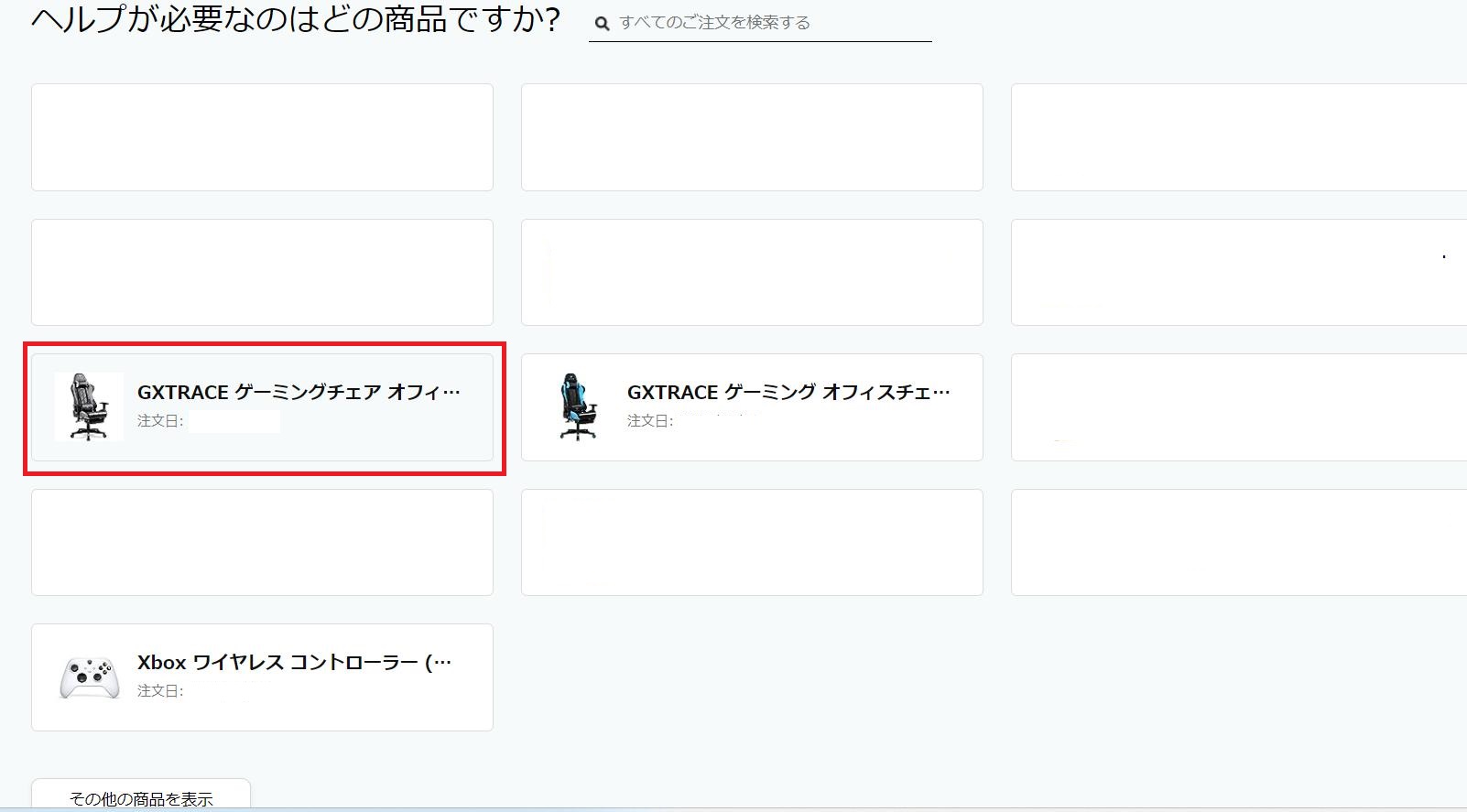This screenshot has width=1467, height=812.
Task: Select blank card right of blue chair card
Action: (x=1238, y=407)
